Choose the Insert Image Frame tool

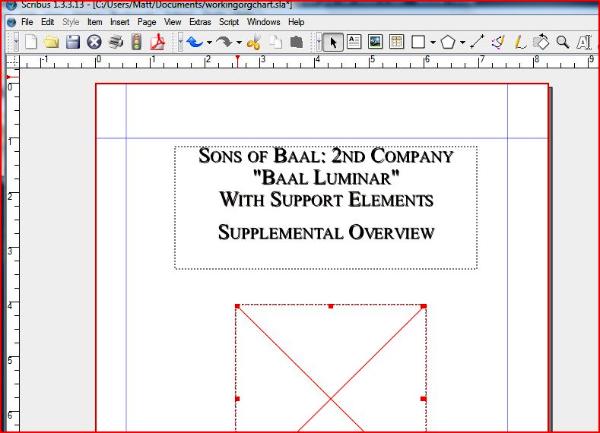click(x=375, y=42)
